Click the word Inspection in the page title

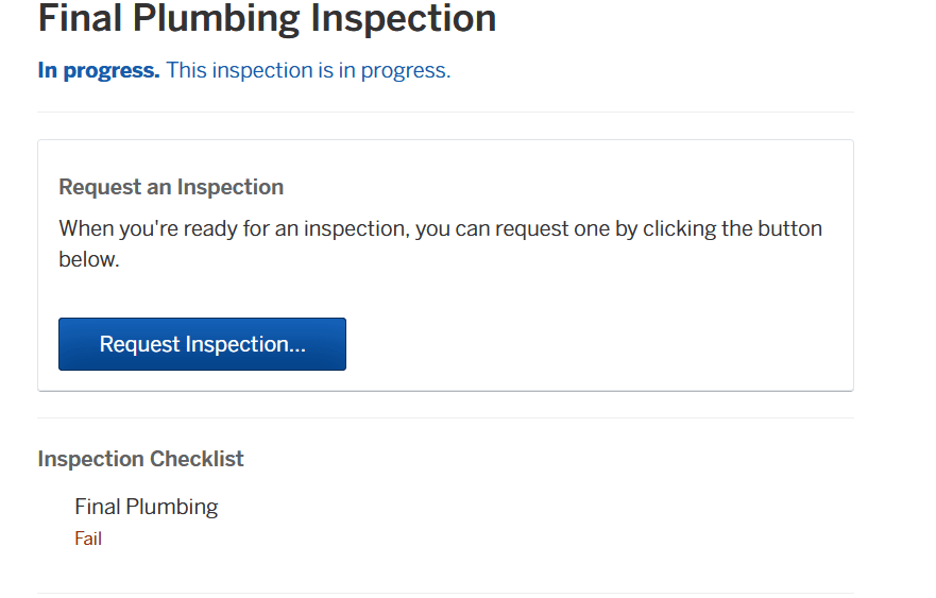tap(404, 18)
